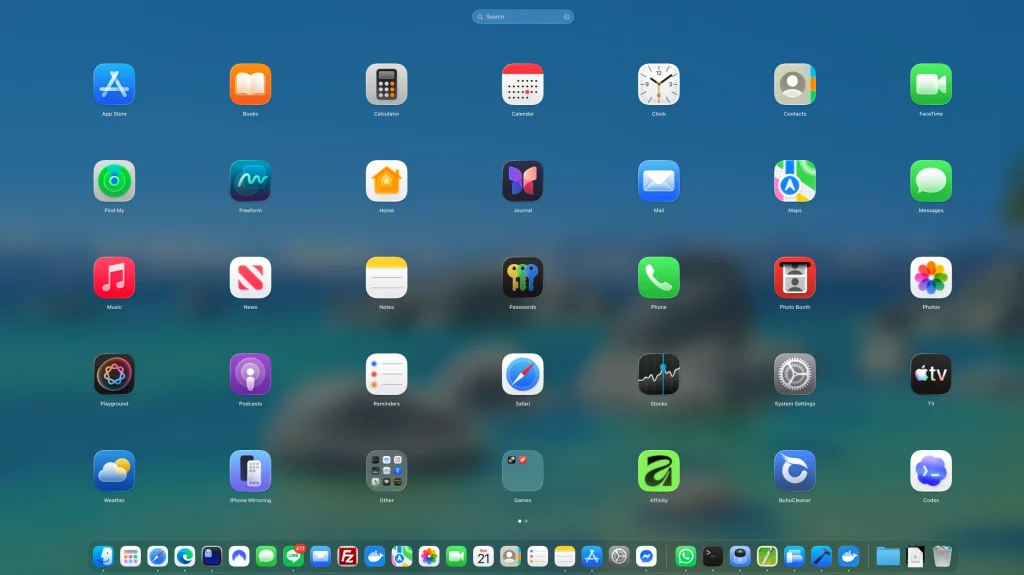
Task: Focus the Search field at top
Action: point(522,17)
